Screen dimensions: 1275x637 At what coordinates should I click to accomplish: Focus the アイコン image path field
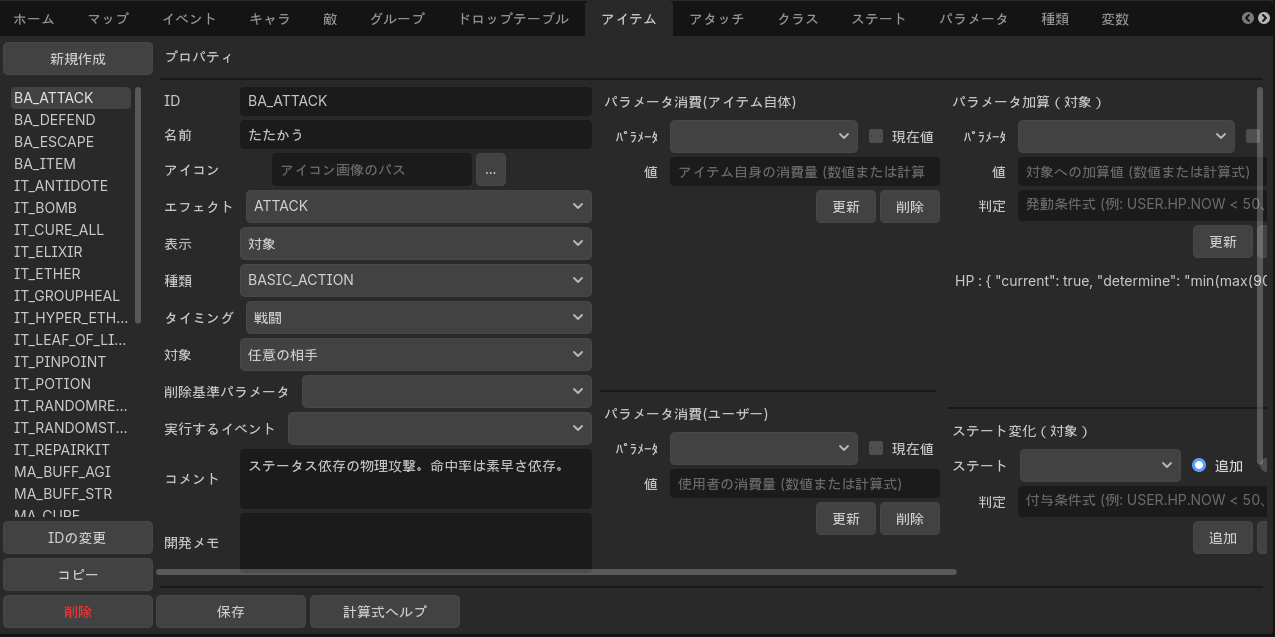click(372, 170)
